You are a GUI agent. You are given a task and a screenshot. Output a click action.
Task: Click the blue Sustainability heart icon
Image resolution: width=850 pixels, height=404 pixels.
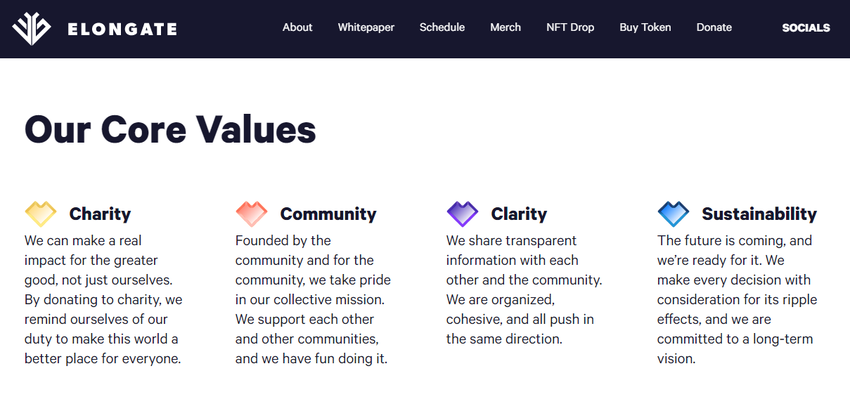[x=673, y=213]
